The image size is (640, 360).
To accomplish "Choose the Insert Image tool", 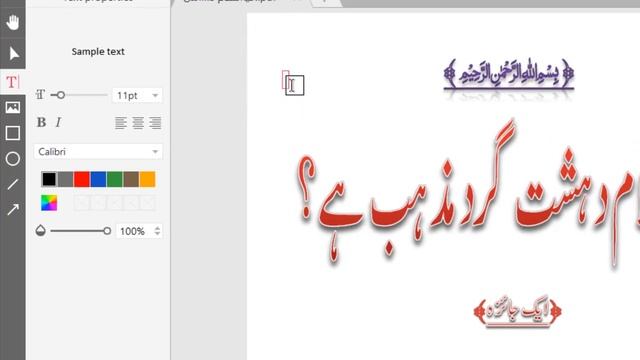I will coord(13,107).
